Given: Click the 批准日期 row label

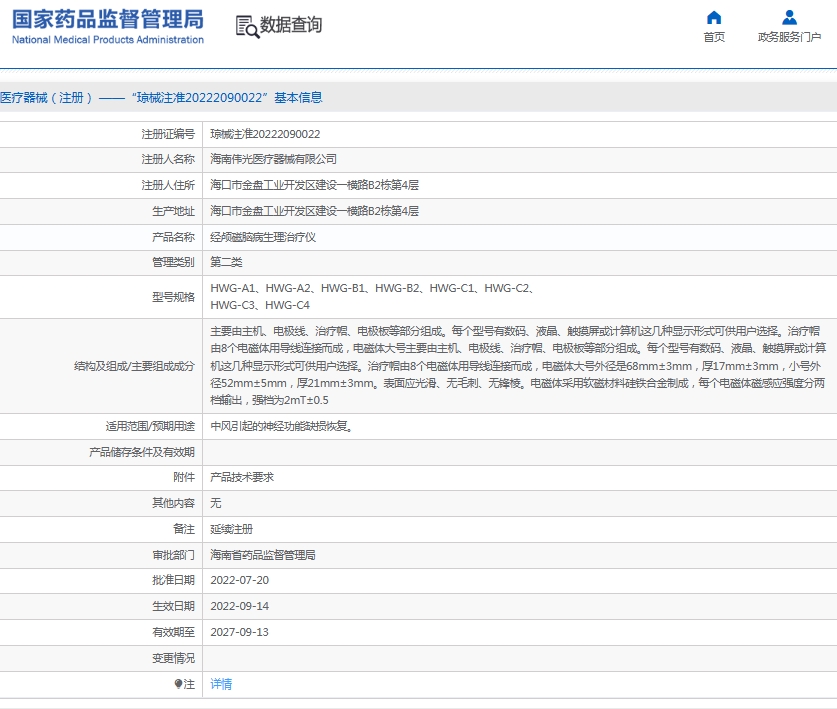Looking at the screenshot, I should pyautogui.click(x=173, y=580).
